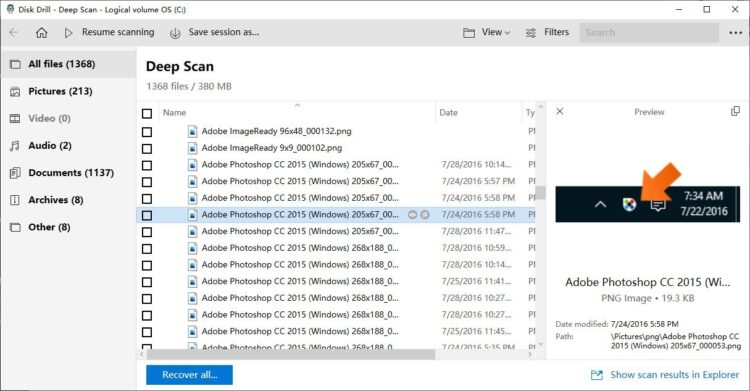
Task: Click horizontal scrollbar right arrow
Action: (x=530, y=354)
